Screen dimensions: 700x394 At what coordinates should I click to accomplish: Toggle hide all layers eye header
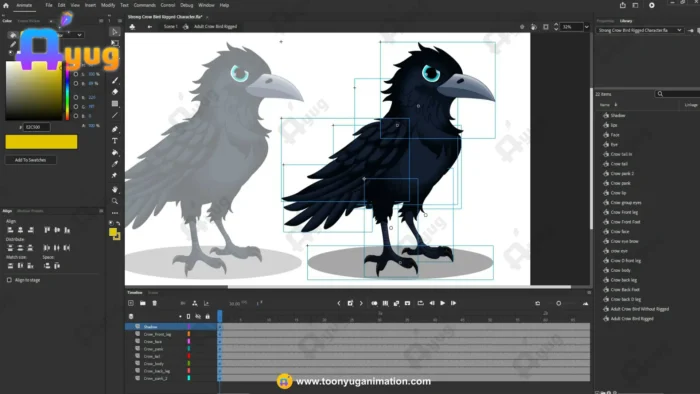click(198, 316)
